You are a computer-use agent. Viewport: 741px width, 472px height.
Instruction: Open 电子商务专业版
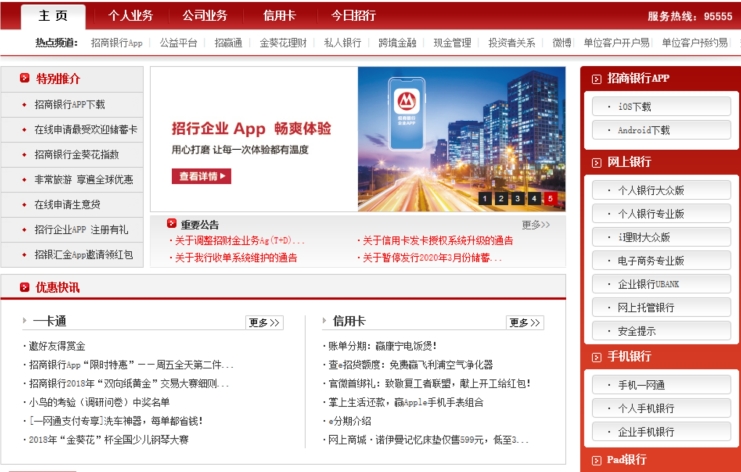[661, 261]
